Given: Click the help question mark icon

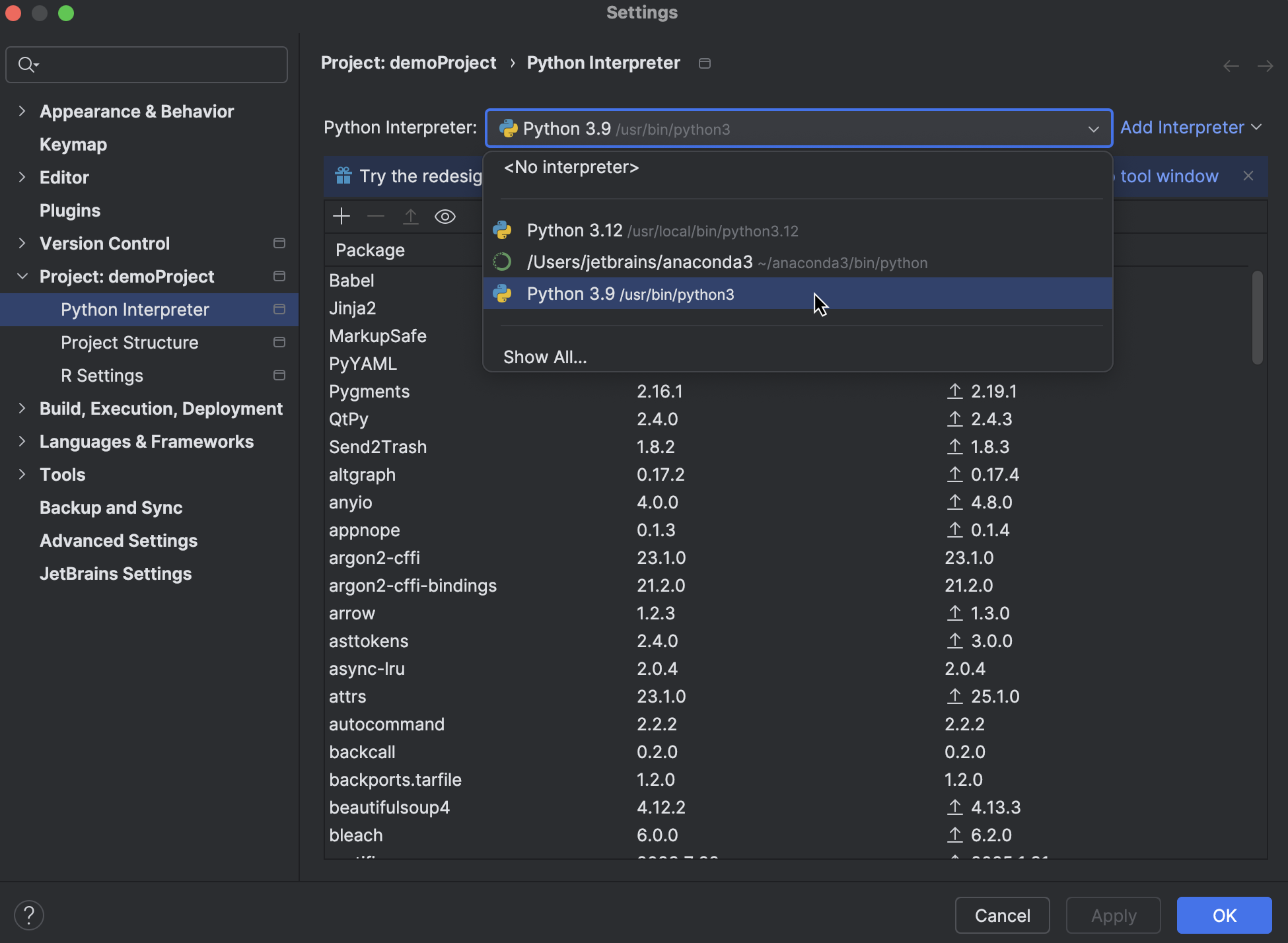Looking at the screenshot, I should tap(29, 915).
